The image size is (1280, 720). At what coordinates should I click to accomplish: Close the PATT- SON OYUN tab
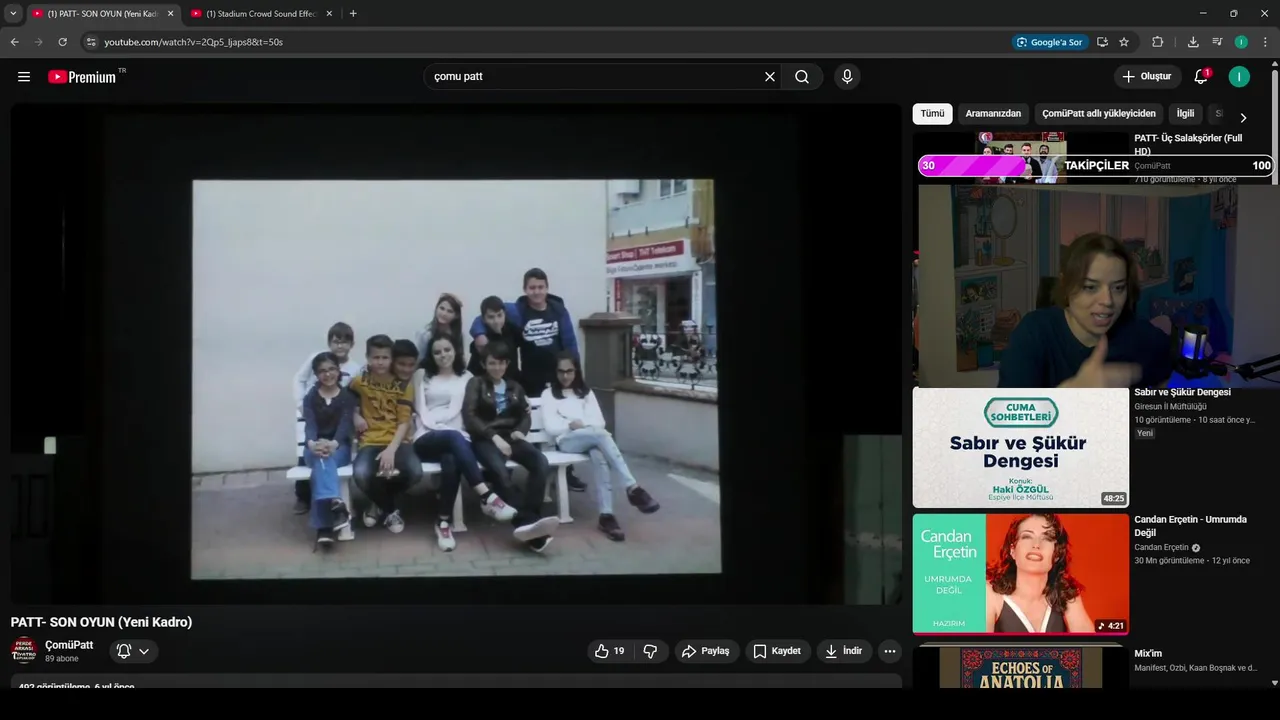[x=170, y=14]
